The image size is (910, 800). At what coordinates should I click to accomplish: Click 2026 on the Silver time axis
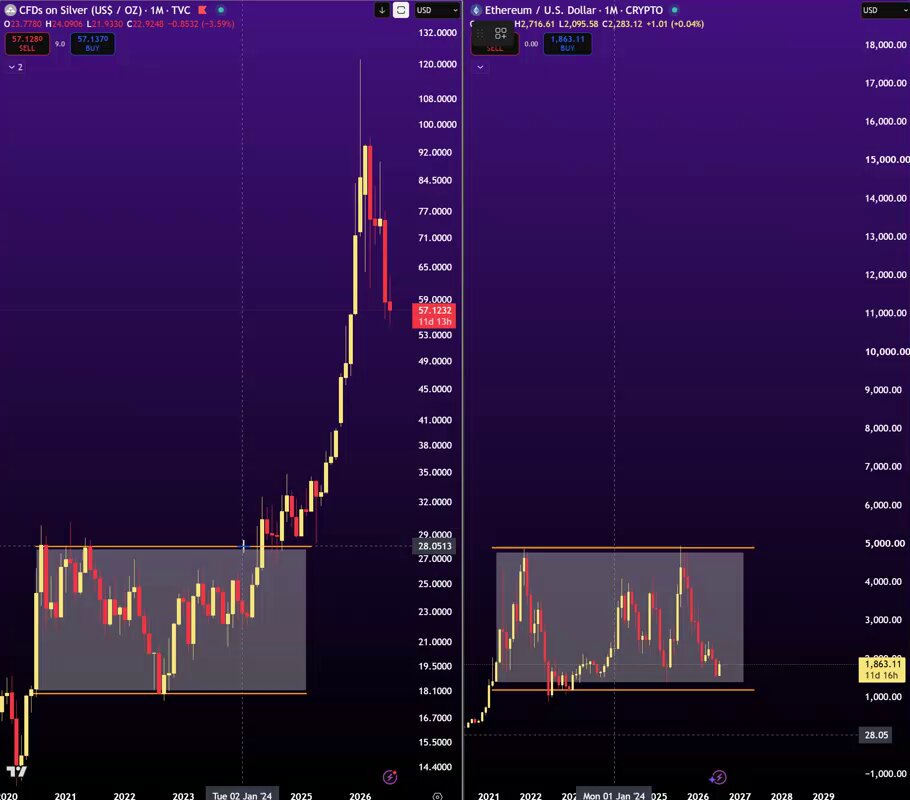(360, 795)
